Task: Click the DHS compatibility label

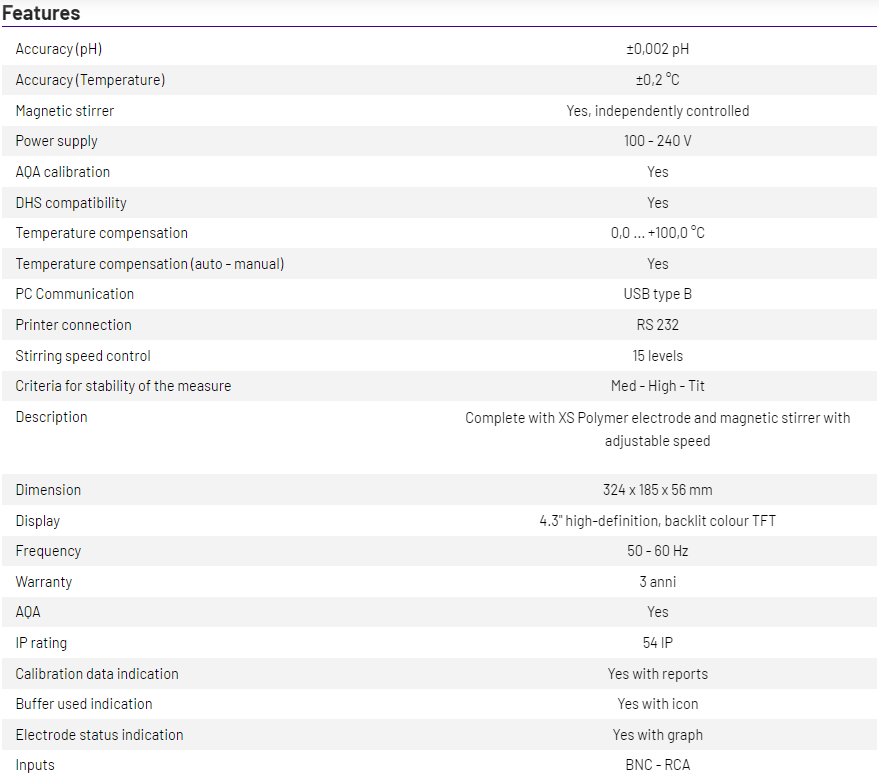Action: (71, 203)
